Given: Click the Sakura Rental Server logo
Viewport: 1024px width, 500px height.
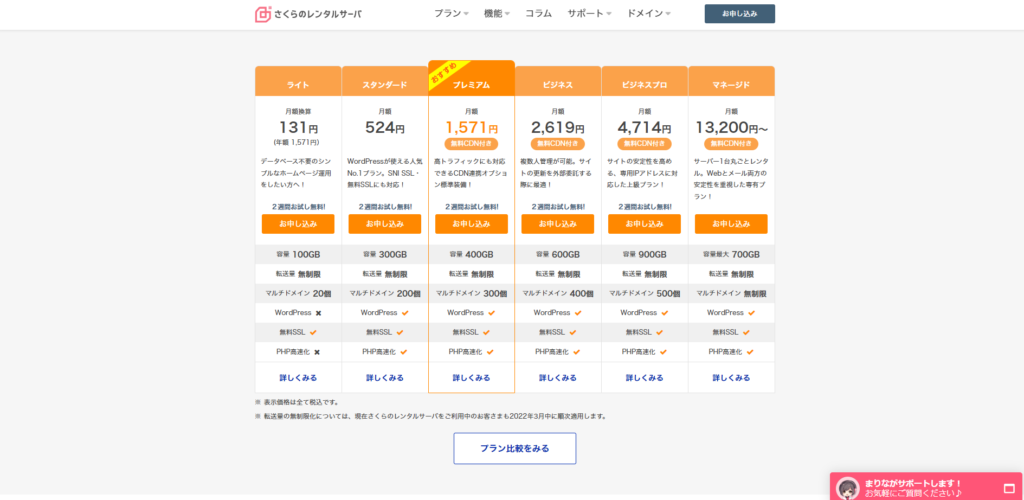Looking at the screenshot, I should [308, 14].
